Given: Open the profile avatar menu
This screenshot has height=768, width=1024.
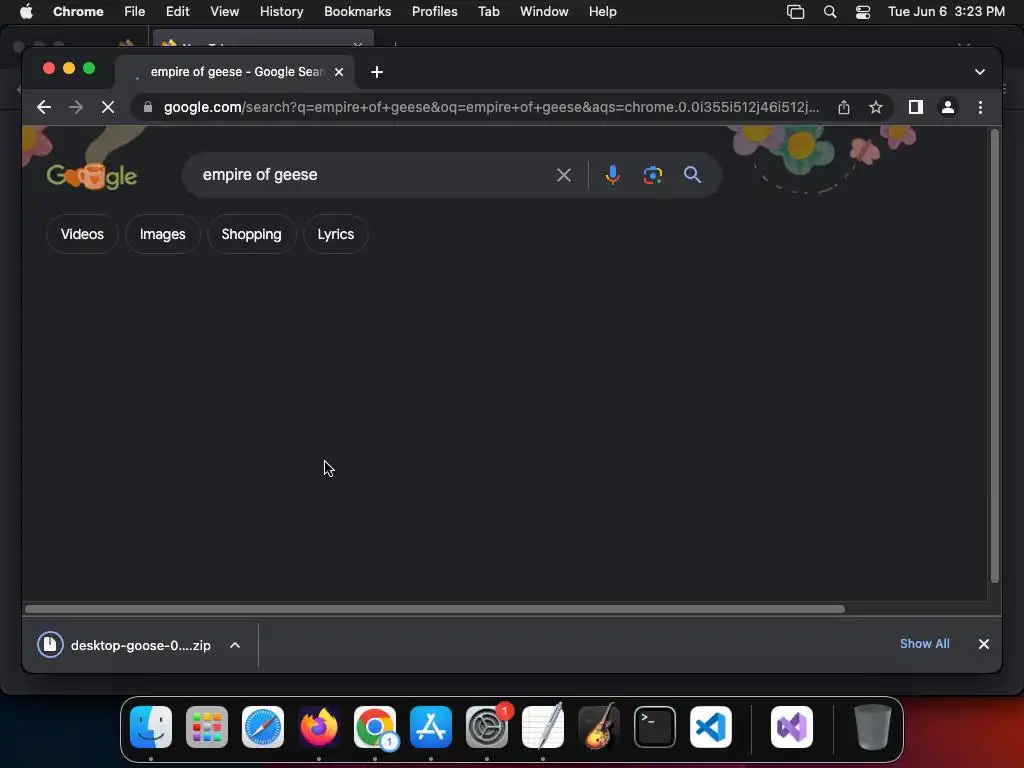Looking at the screenshot, I should (948, 107).
